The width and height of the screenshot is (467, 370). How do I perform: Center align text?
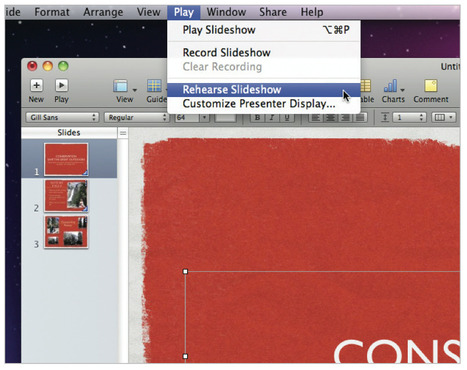[330, 117]
